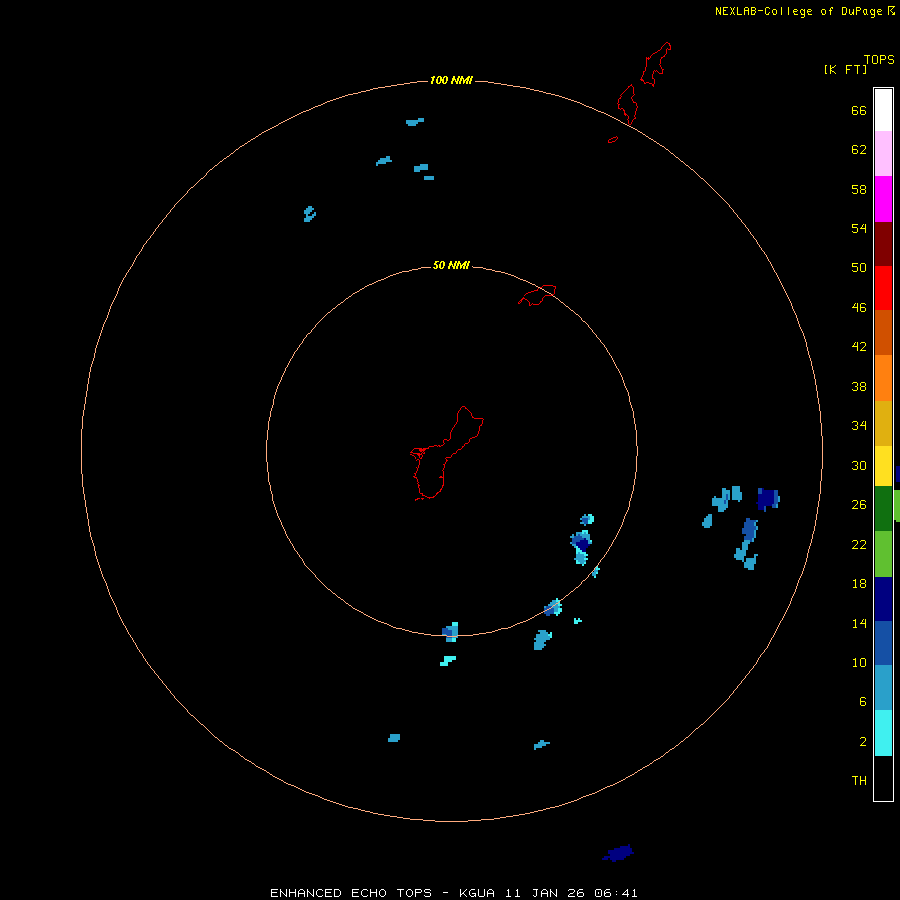Click the 30 legend value
Screen dimensions: 900x900
[x=859, y=465]
